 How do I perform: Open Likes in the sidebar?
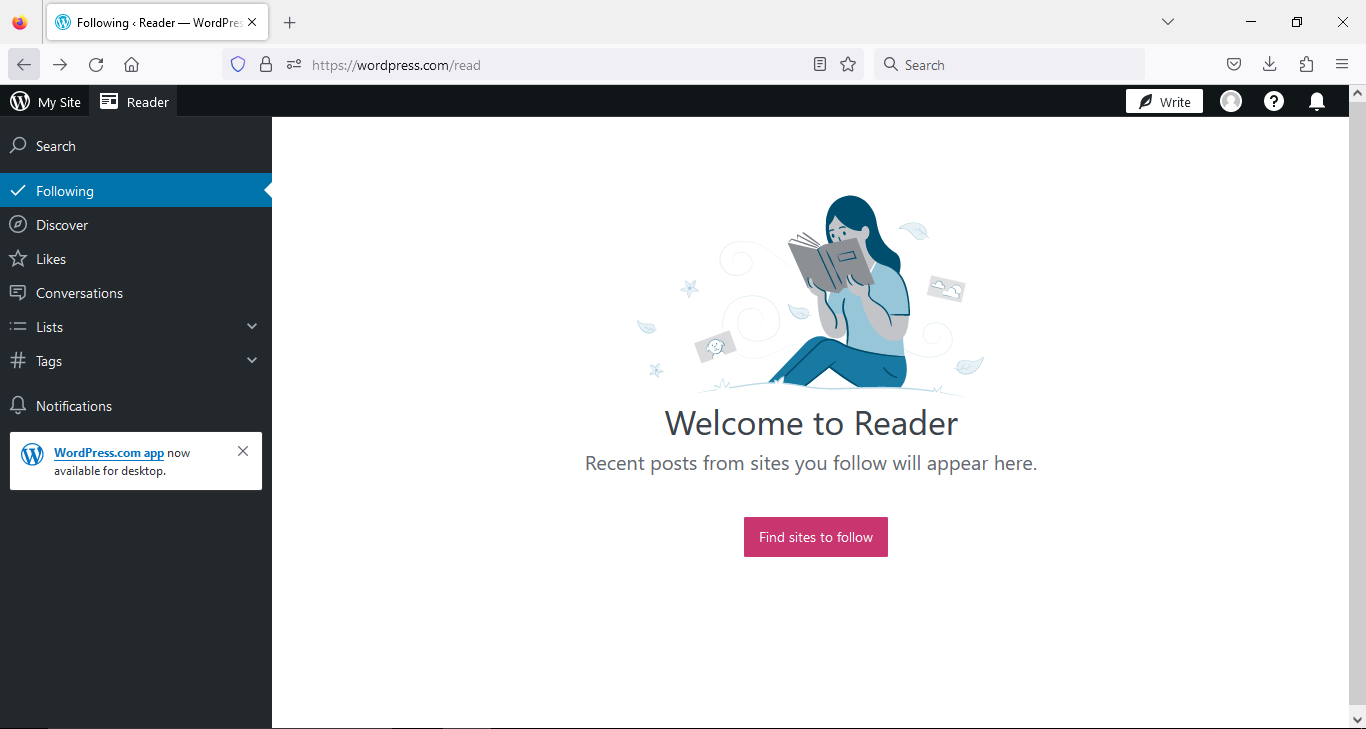tap(136, 259)
